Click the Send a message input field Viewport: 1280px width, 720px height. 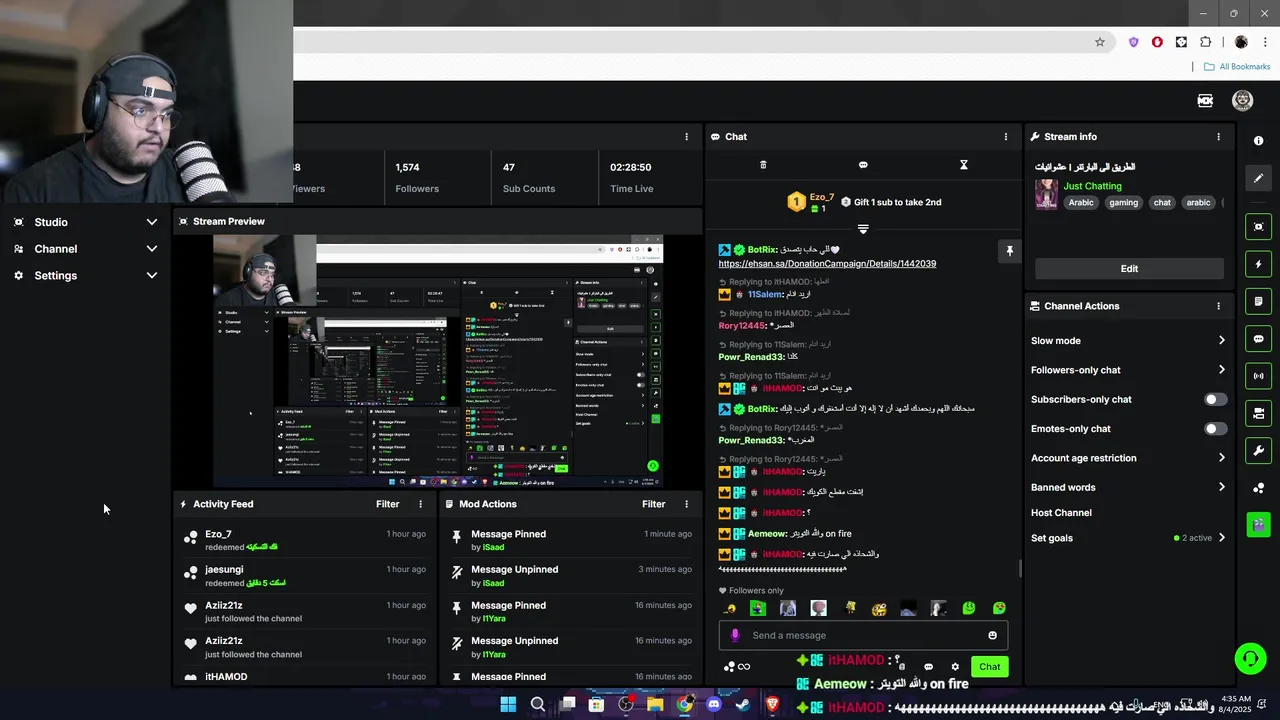point(863,635)
